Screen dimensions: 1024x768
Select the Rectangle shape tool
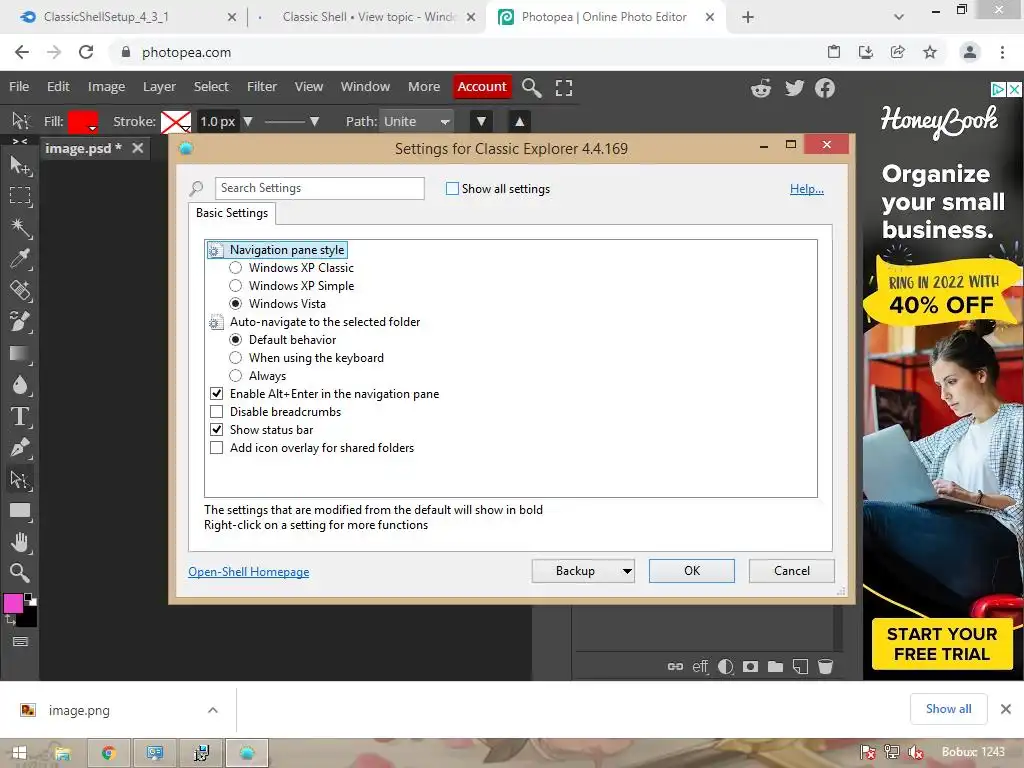(20, 511)
